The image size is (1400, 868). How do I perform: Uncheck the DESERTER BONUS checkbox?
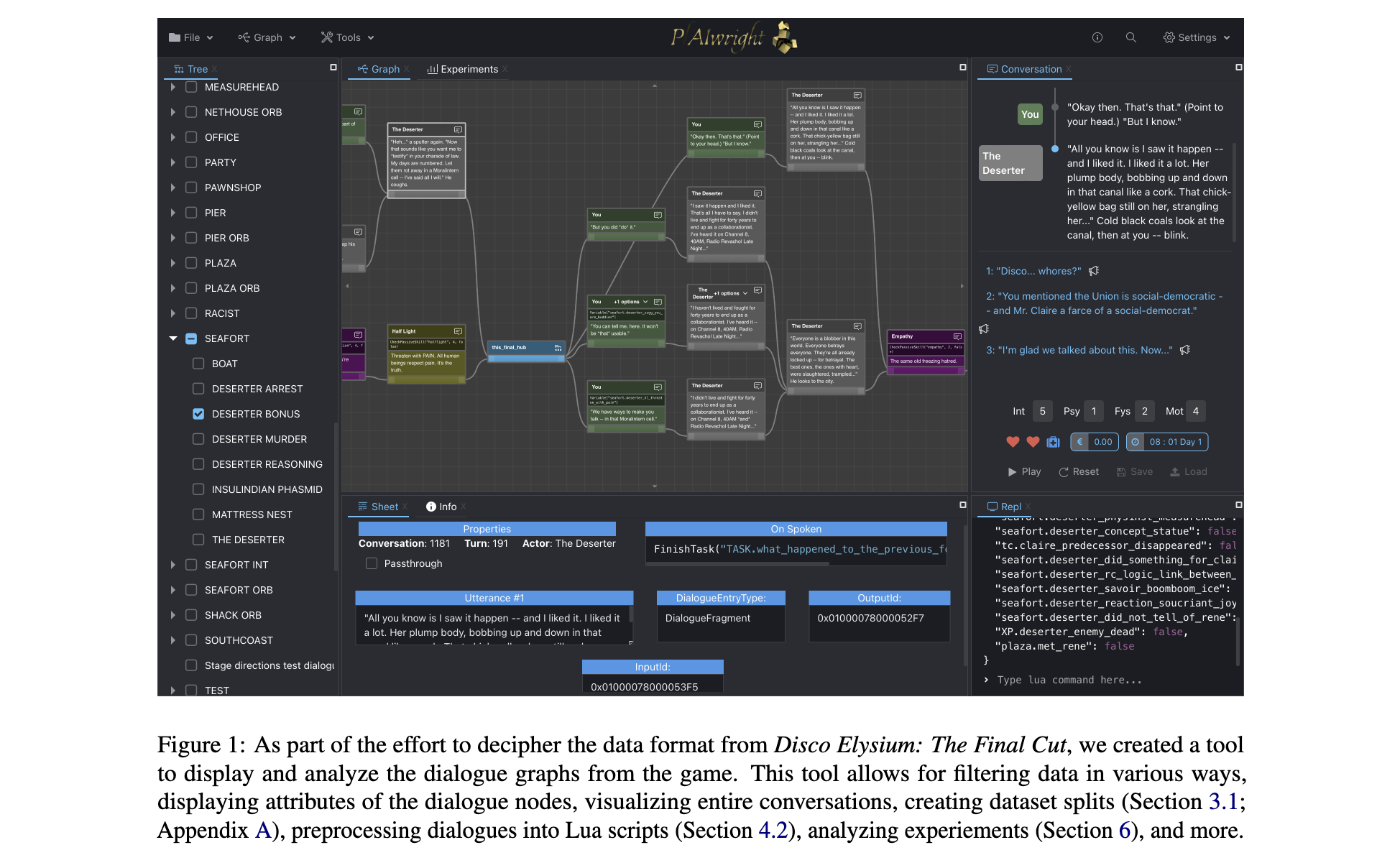(x=198, y=414)
